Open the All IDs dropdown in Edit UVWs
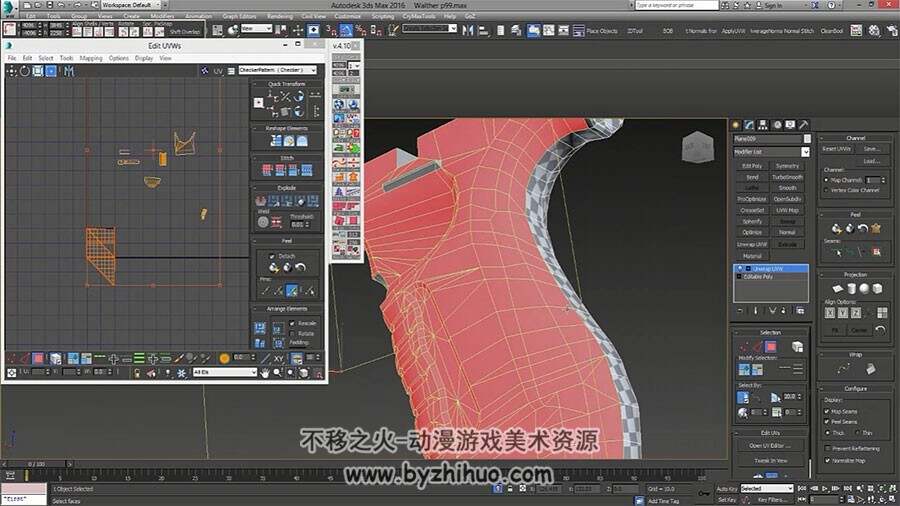The height and width of the screenshot is (506, 900). click(x=224, y=372)
